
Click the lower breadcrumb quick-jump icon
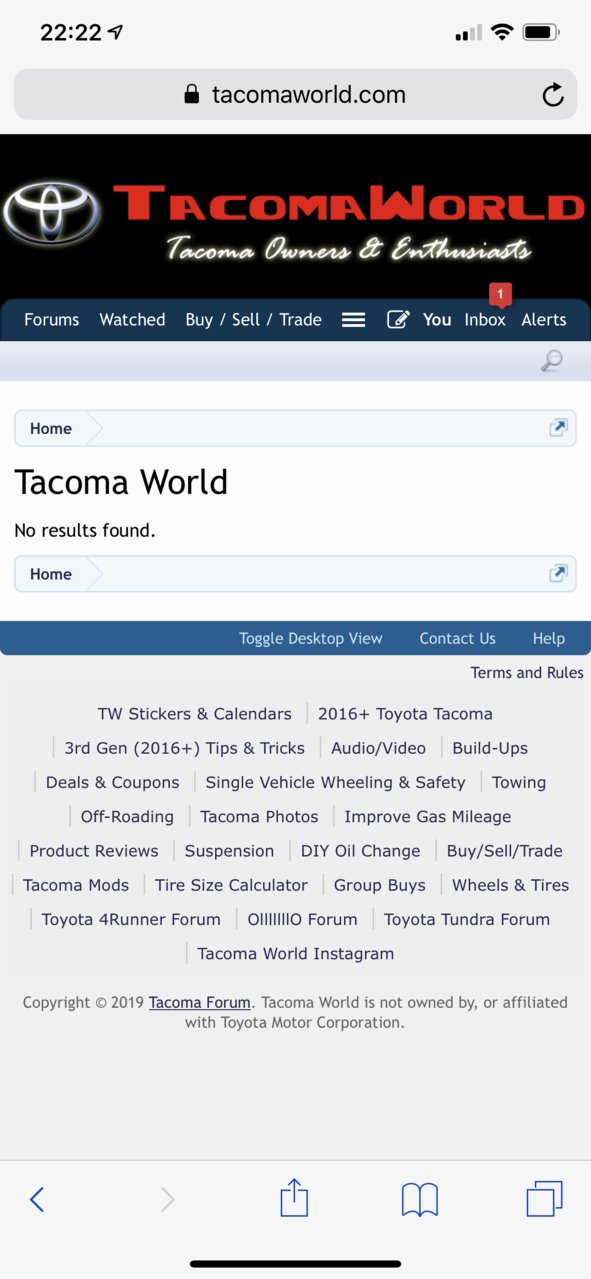558,573
